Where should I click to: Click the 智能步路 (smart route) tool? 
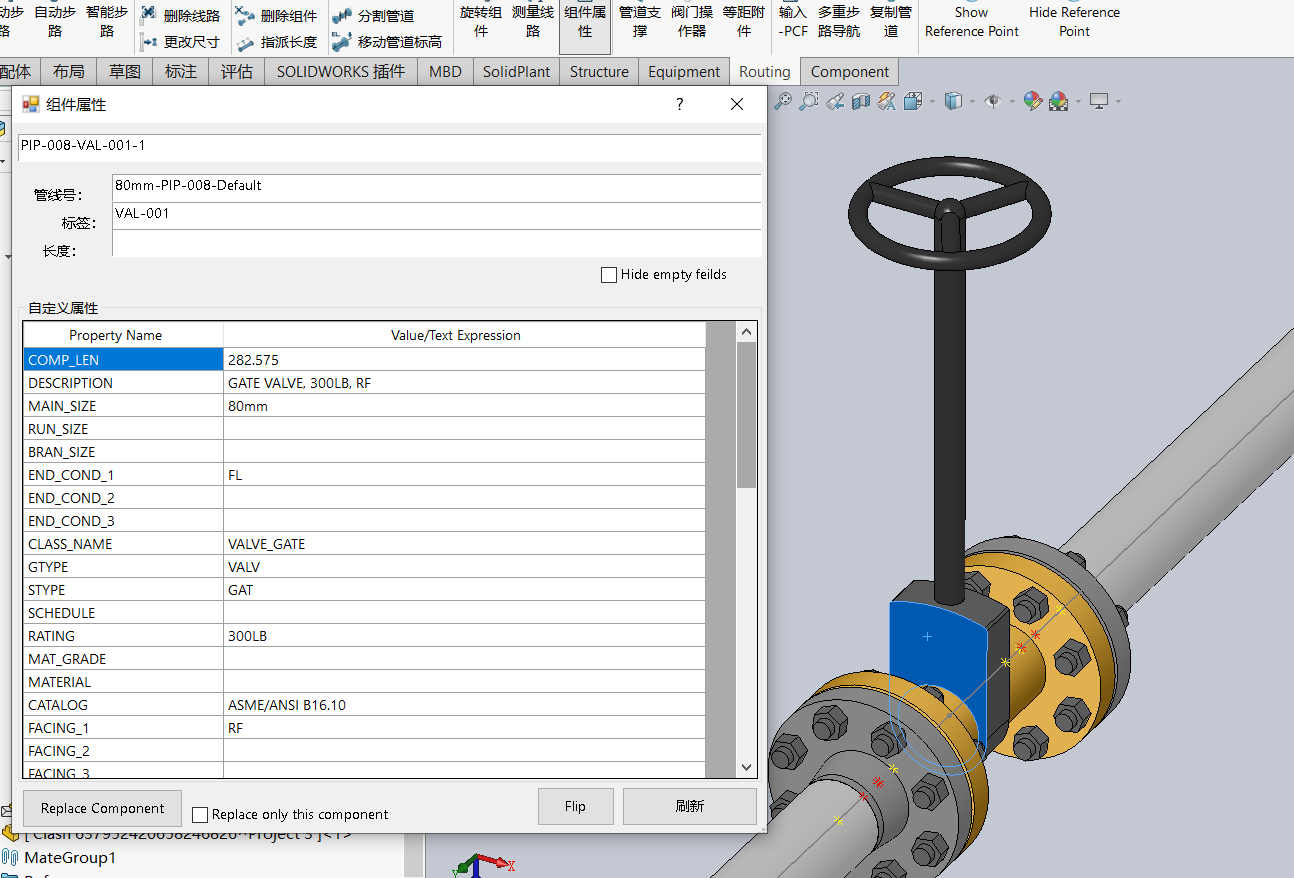pos(107,21)
